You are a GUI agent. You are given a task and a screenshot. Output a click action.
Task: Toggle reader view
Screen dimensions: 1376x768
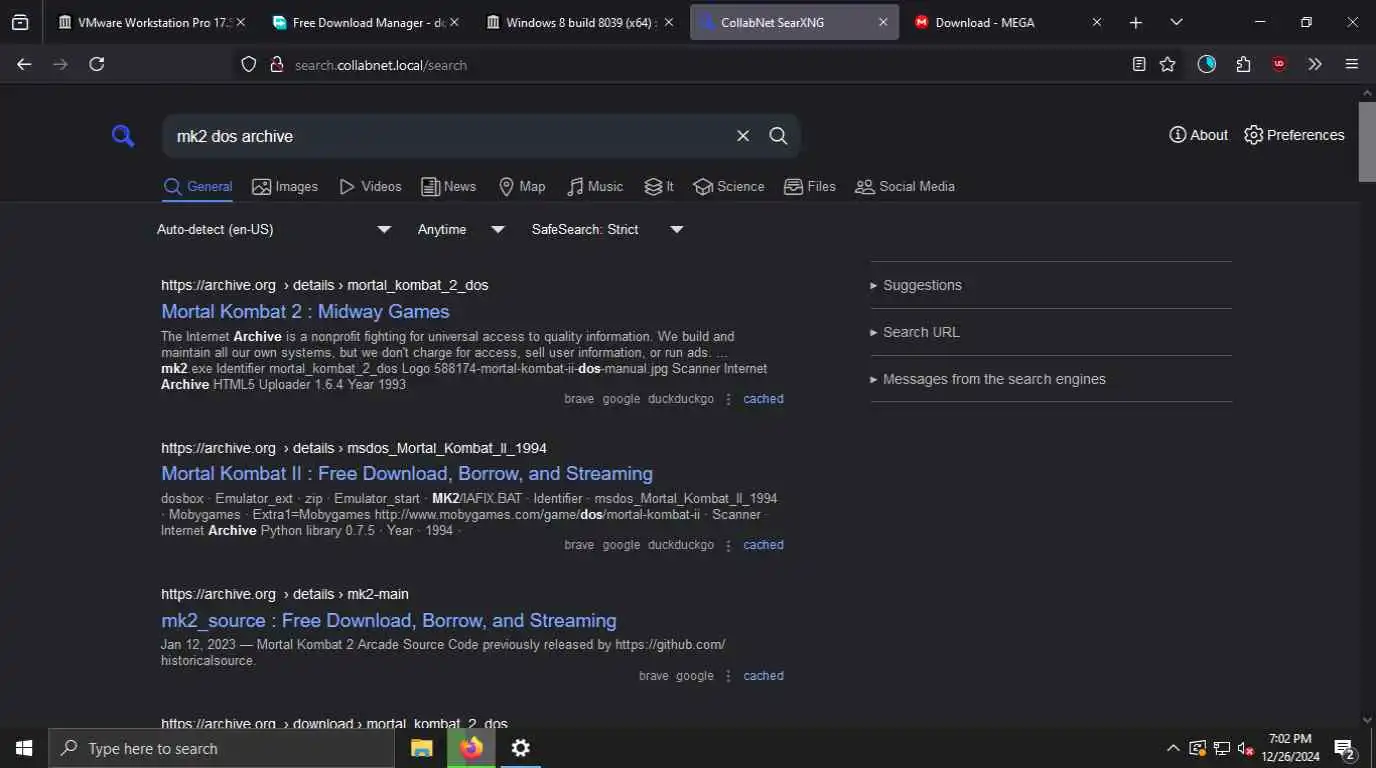pyautogui.click(x=1139, y=64)
